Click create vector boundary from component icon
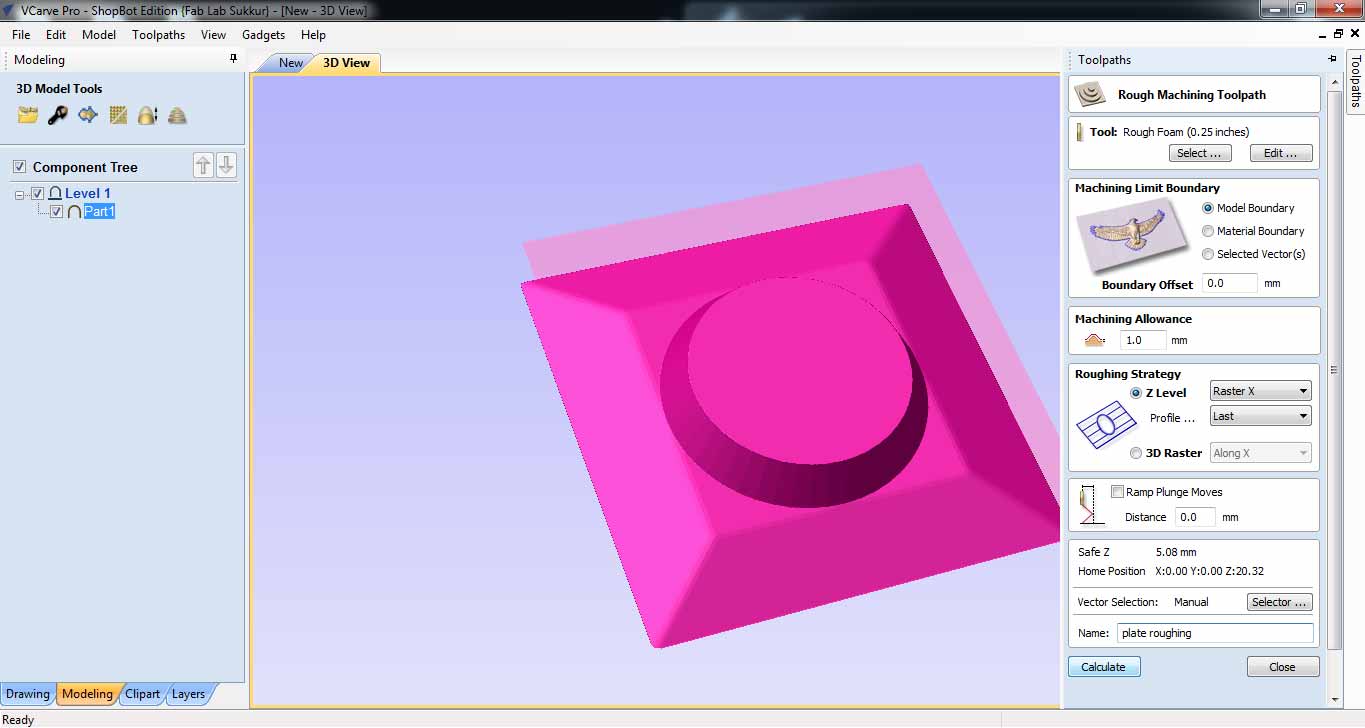The height and width of the screenshot is (728, 1365). coord(88,115)
